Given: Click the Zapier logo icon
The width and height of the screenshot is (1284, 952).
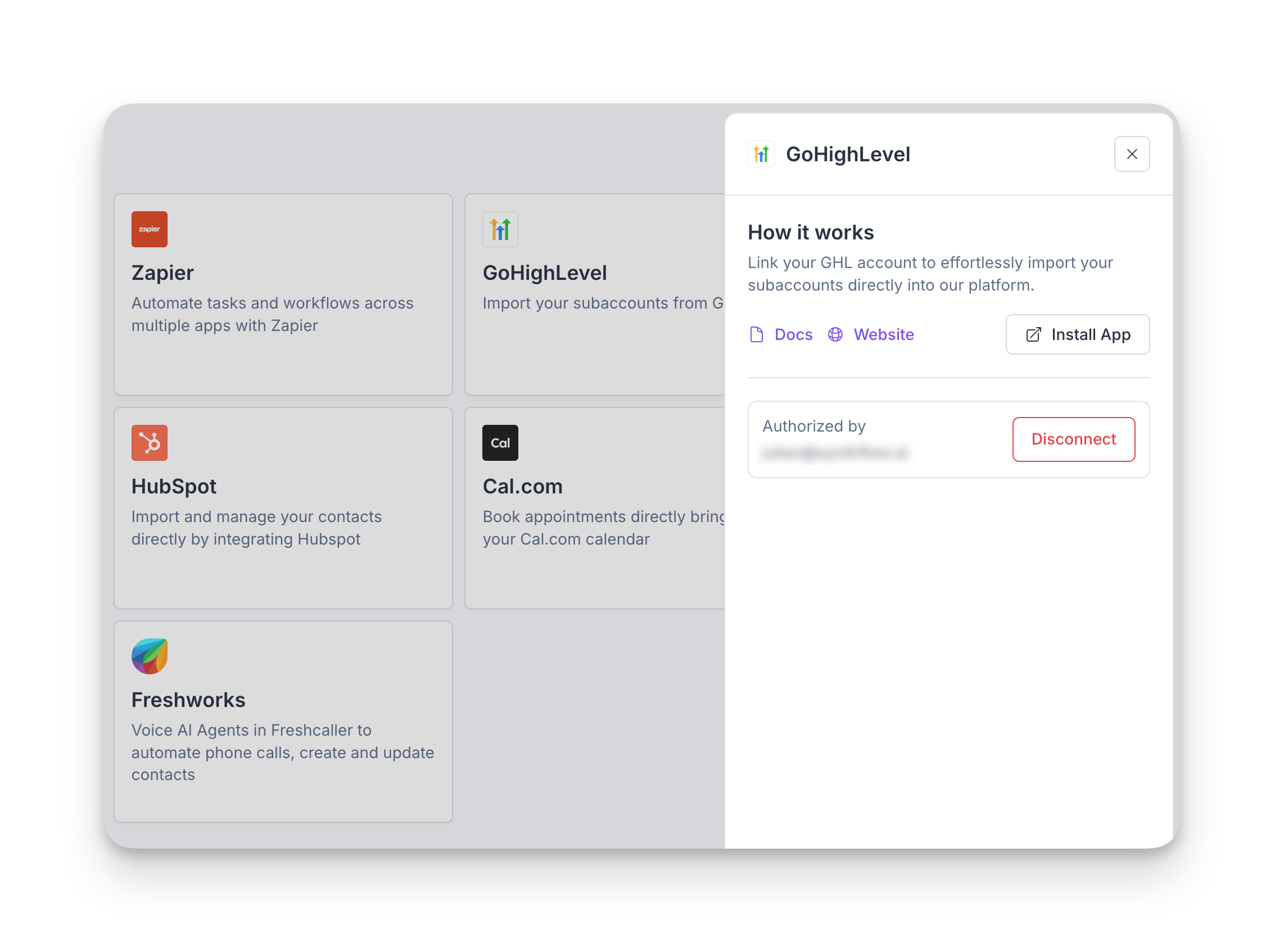Looking at the screenshot, I should 150,229.
